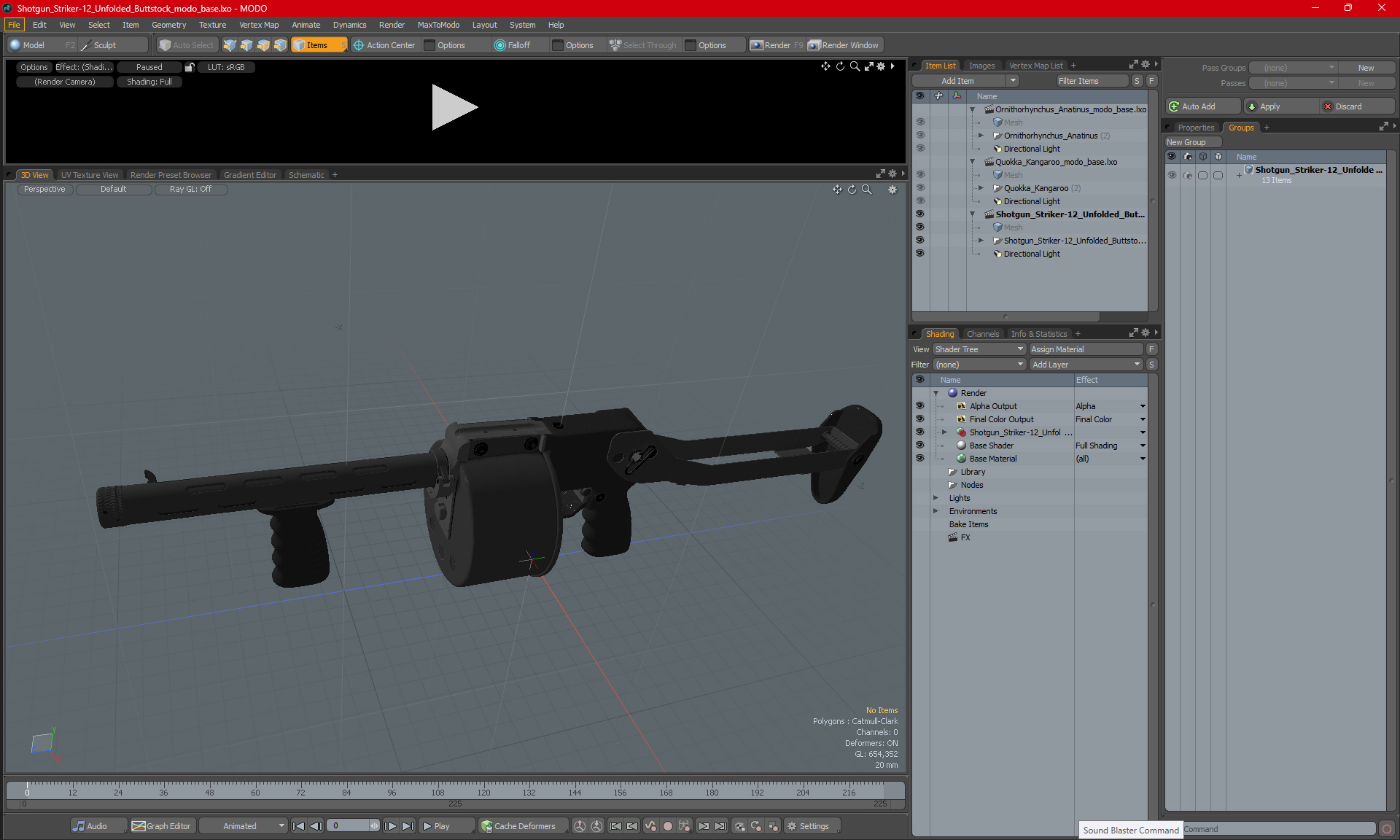Toggle visibility of Base Shader layer
Viewport: 1400px width, 840px height.
[x=919, y=446]
